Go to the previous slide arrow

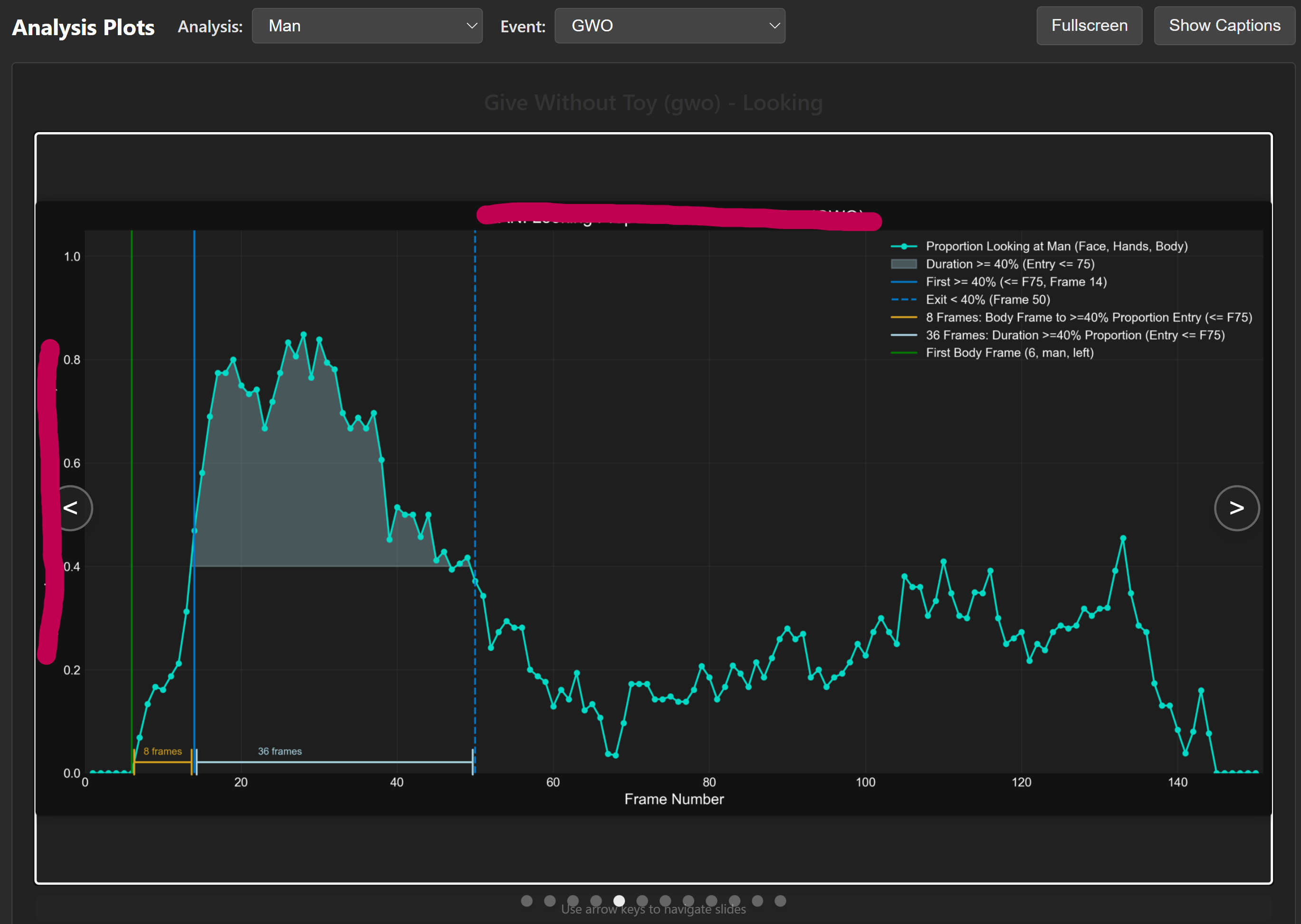pyautogui.click(x=71, y=508)
